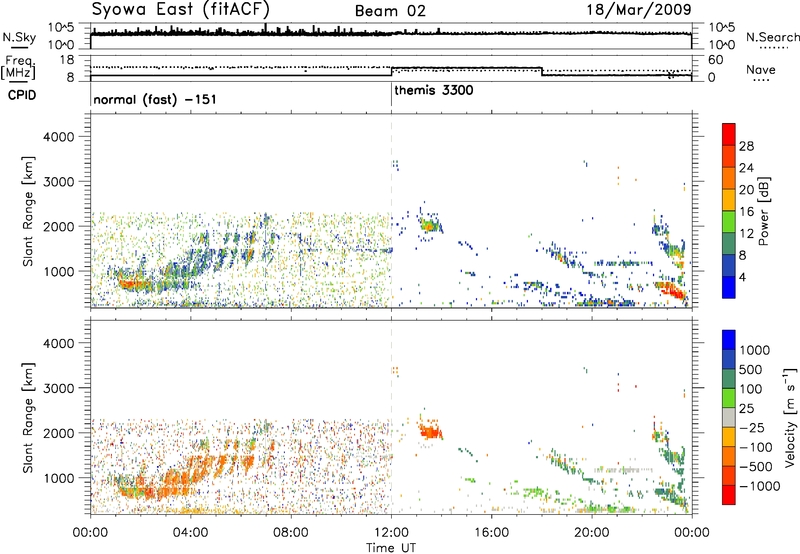Pick the red top segment of Power colorbar
Viewport: 800px width, 554px height.
tap(729, 134)
